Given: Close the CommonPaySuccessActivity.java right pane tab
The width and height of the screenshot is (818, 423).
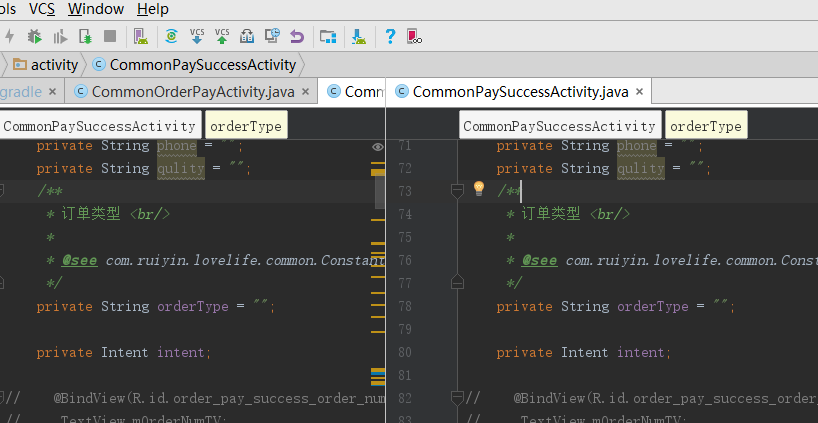Looking at the screenshot, I should point(640,92).
